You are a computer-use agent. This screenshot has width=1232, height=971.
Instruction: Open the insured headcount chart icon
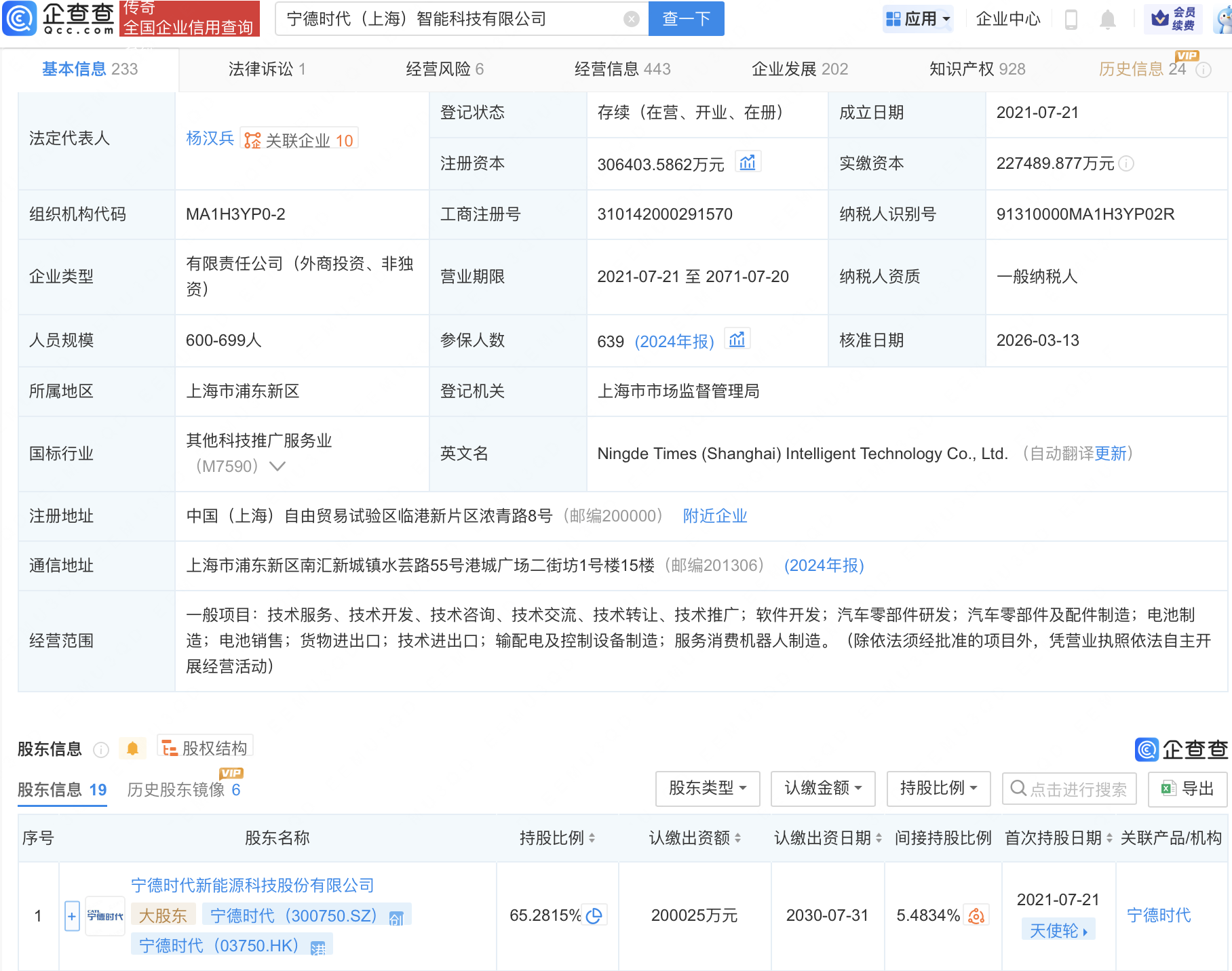pyautogui.click(x=737, y=339)
